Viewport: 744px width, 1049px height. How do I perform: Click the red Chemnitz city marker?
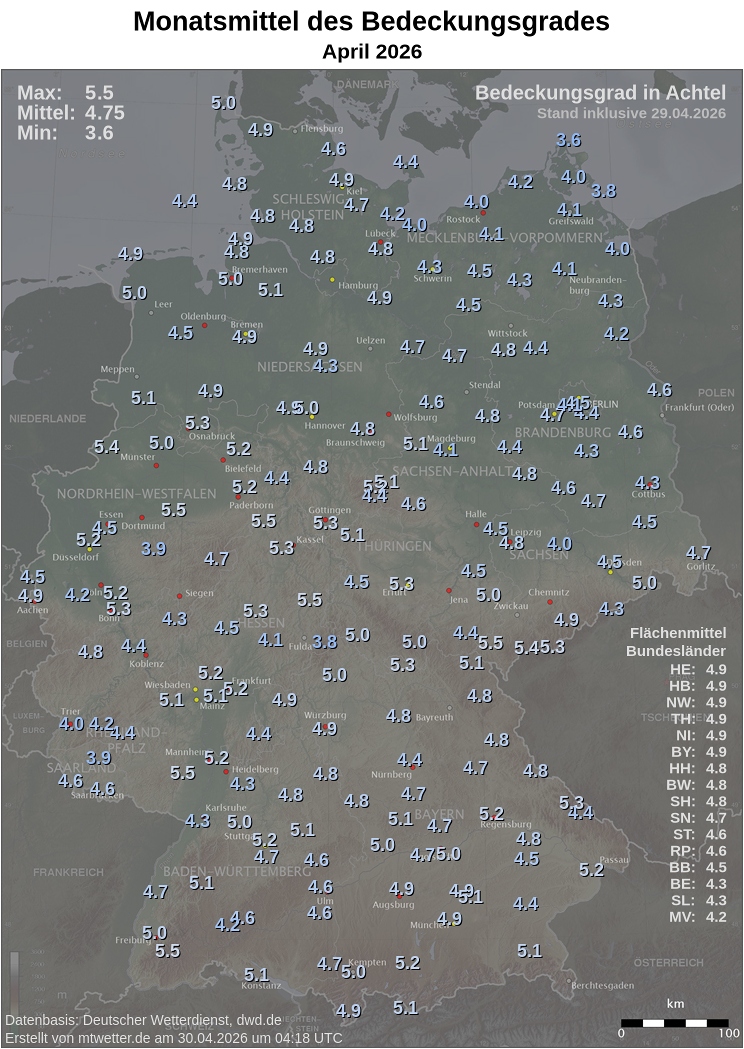[x=549, y=602]
